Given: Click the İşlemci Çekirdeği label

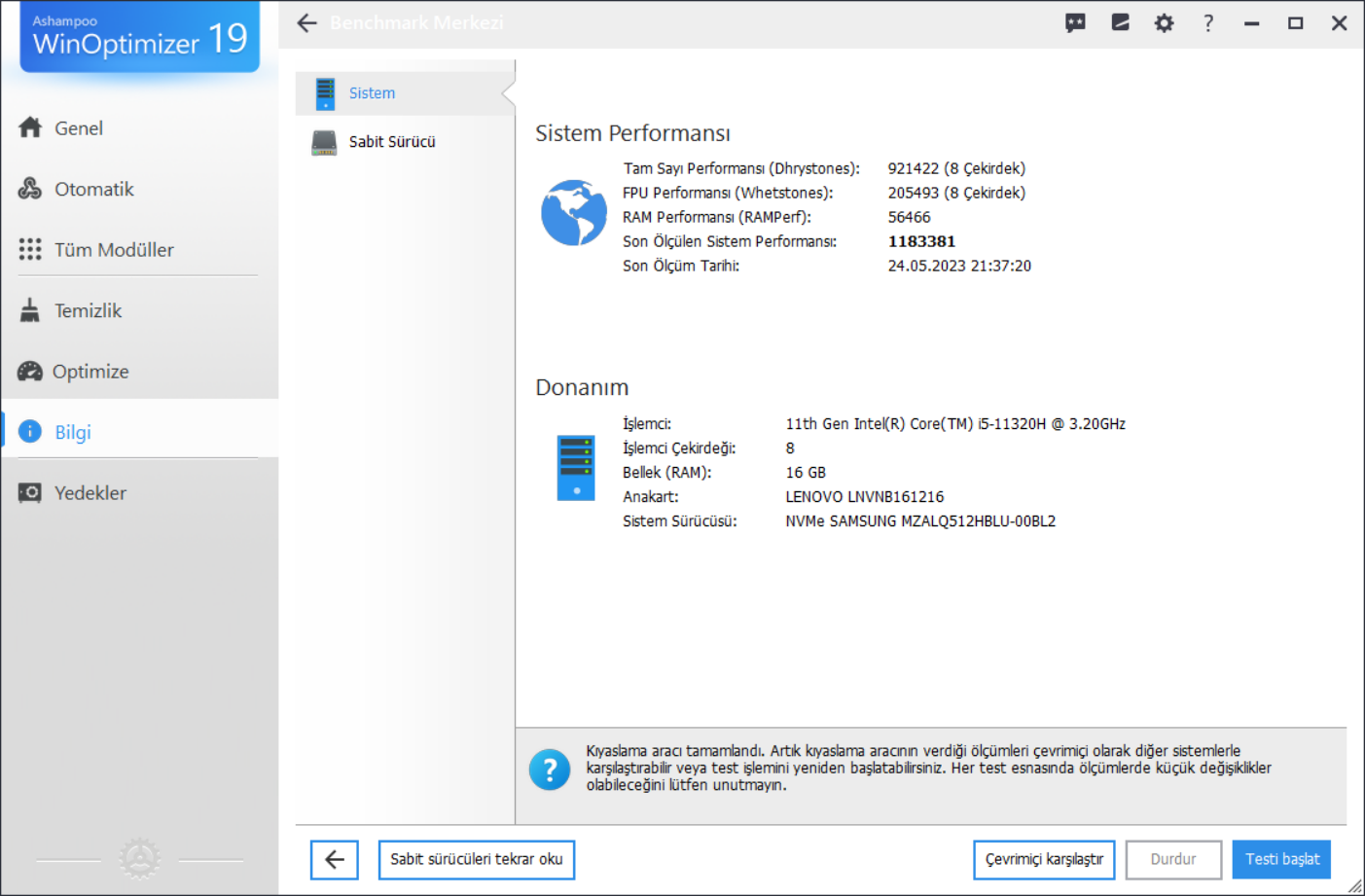Looking at the screenshot, I should click(679, 448).
